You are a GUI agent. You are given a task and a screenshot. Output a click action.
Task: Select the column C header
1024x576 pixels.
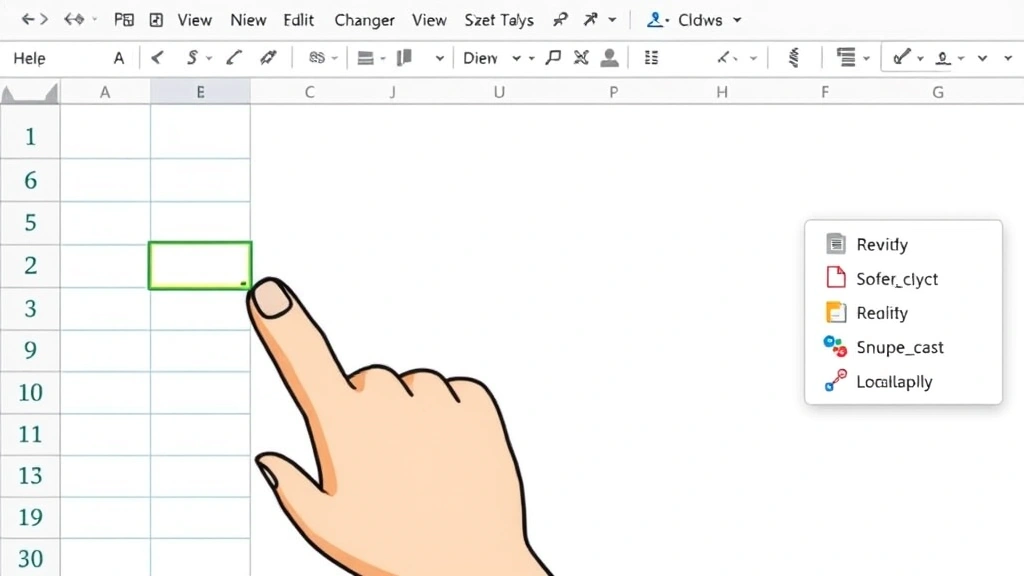(x=309, y=92)
